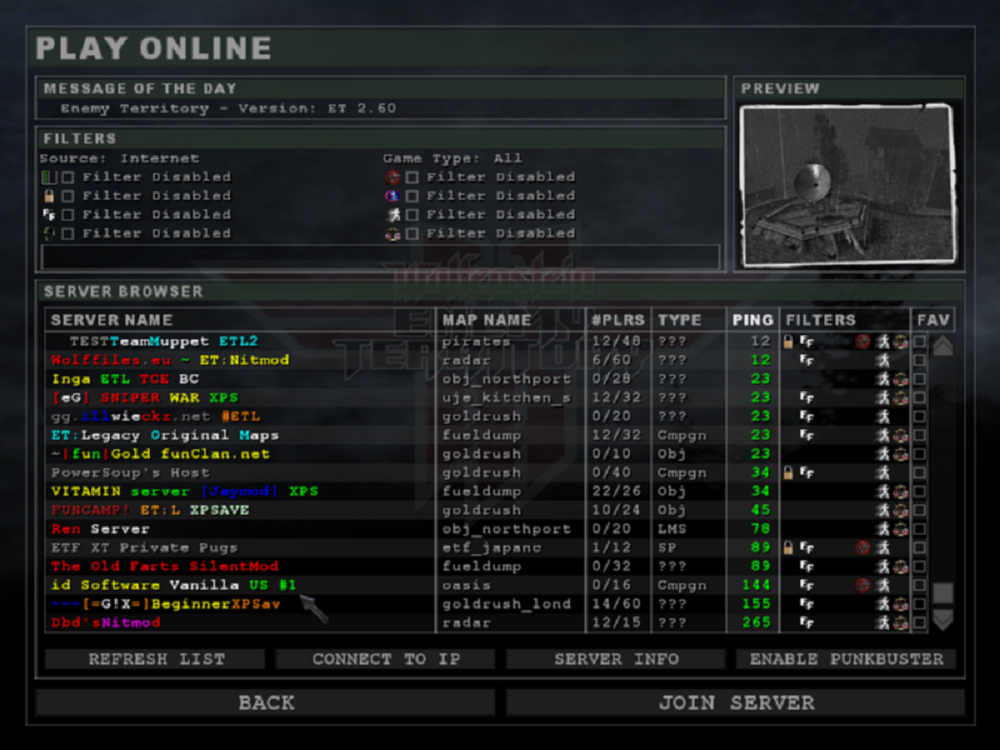Click the friendly fire FF filter icon
Screen dimensions: 1000x750
[49, 214]
